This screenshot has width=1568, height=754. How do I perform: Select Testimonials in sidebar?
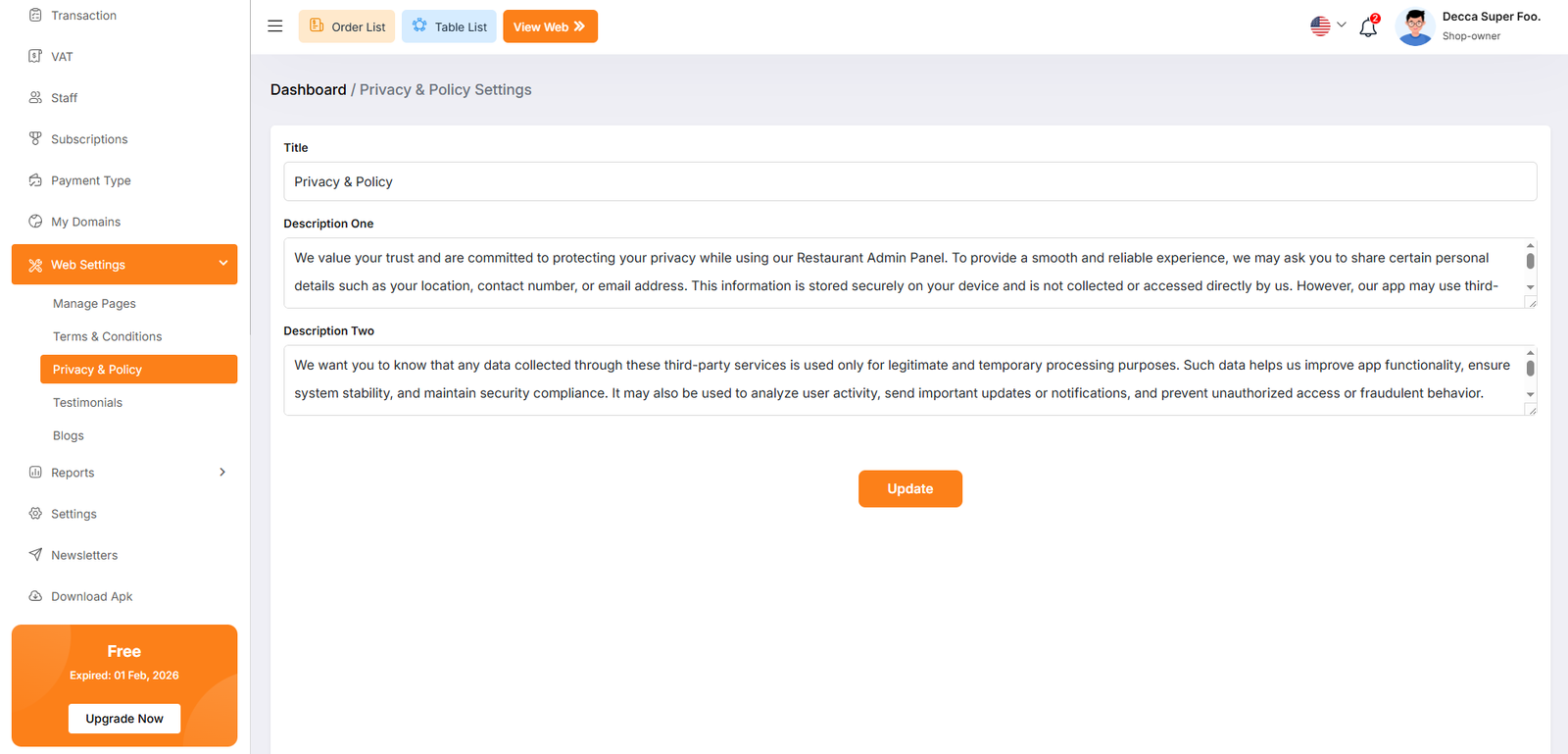(x=87, y=403)
